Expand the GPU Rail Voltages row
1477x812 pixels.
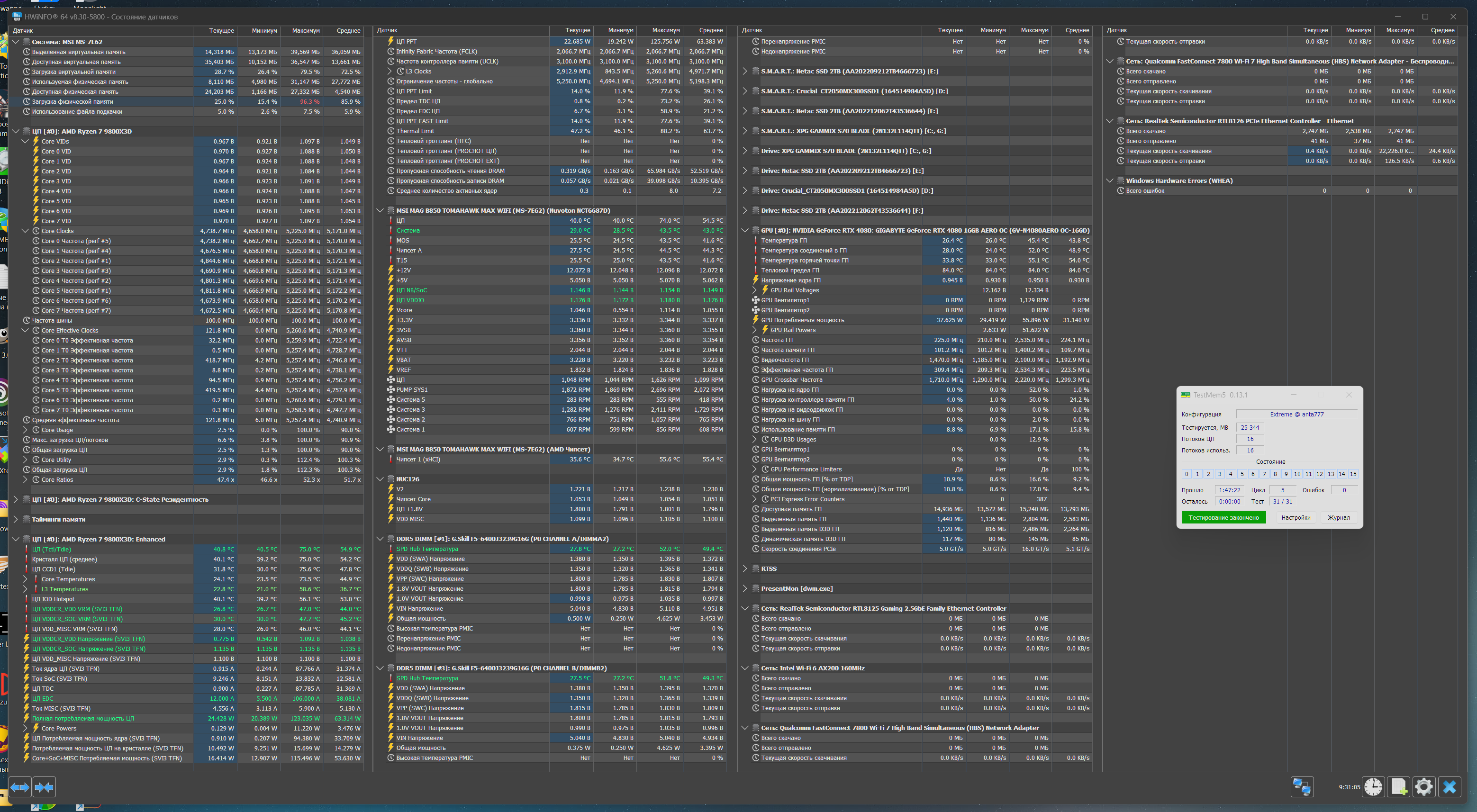click(x=754, y=290)
